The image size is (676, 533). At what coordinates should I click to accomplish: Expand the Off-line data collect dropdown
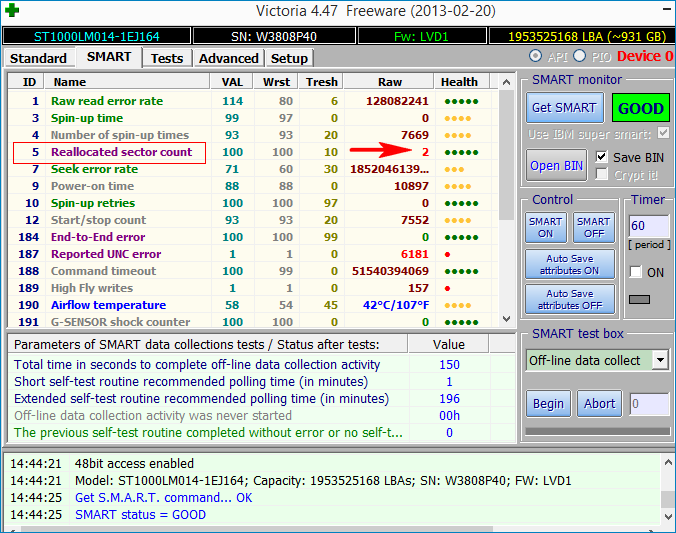pos(660,360)
